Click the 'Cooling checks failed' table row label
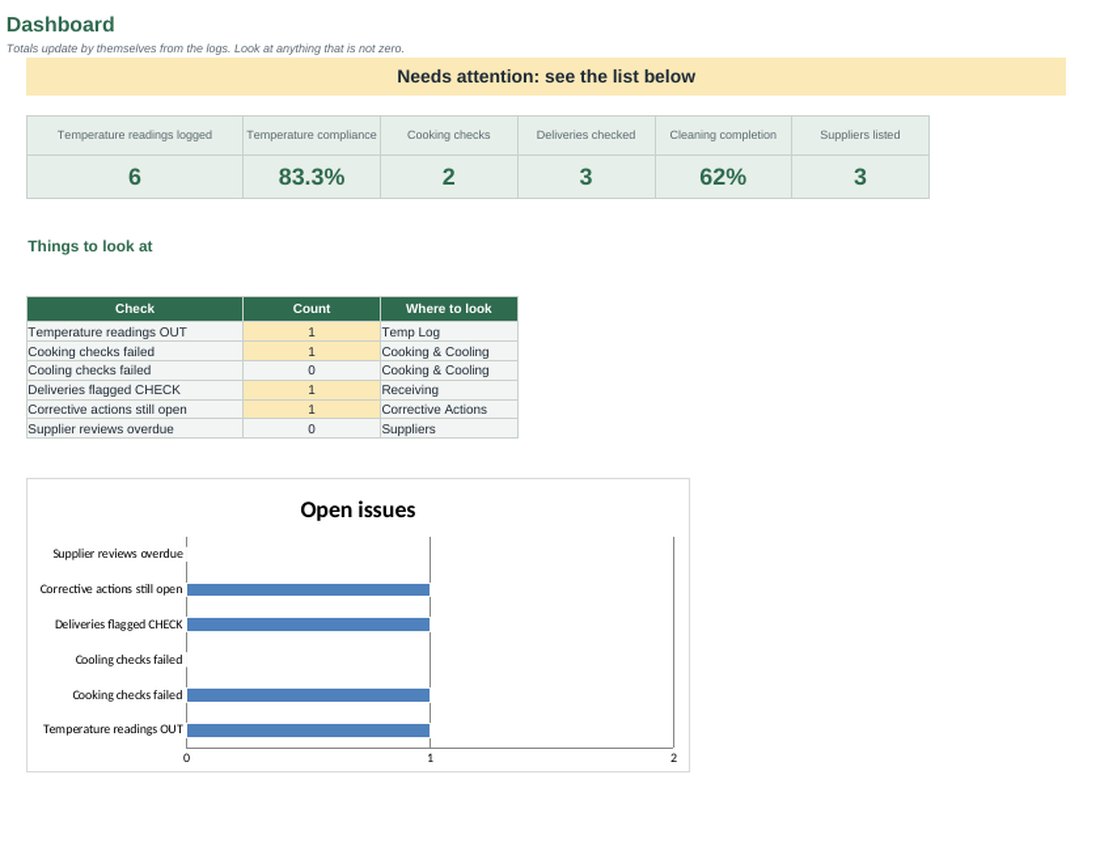Viewport: 1100px width, 851px height. pos(135,370)
